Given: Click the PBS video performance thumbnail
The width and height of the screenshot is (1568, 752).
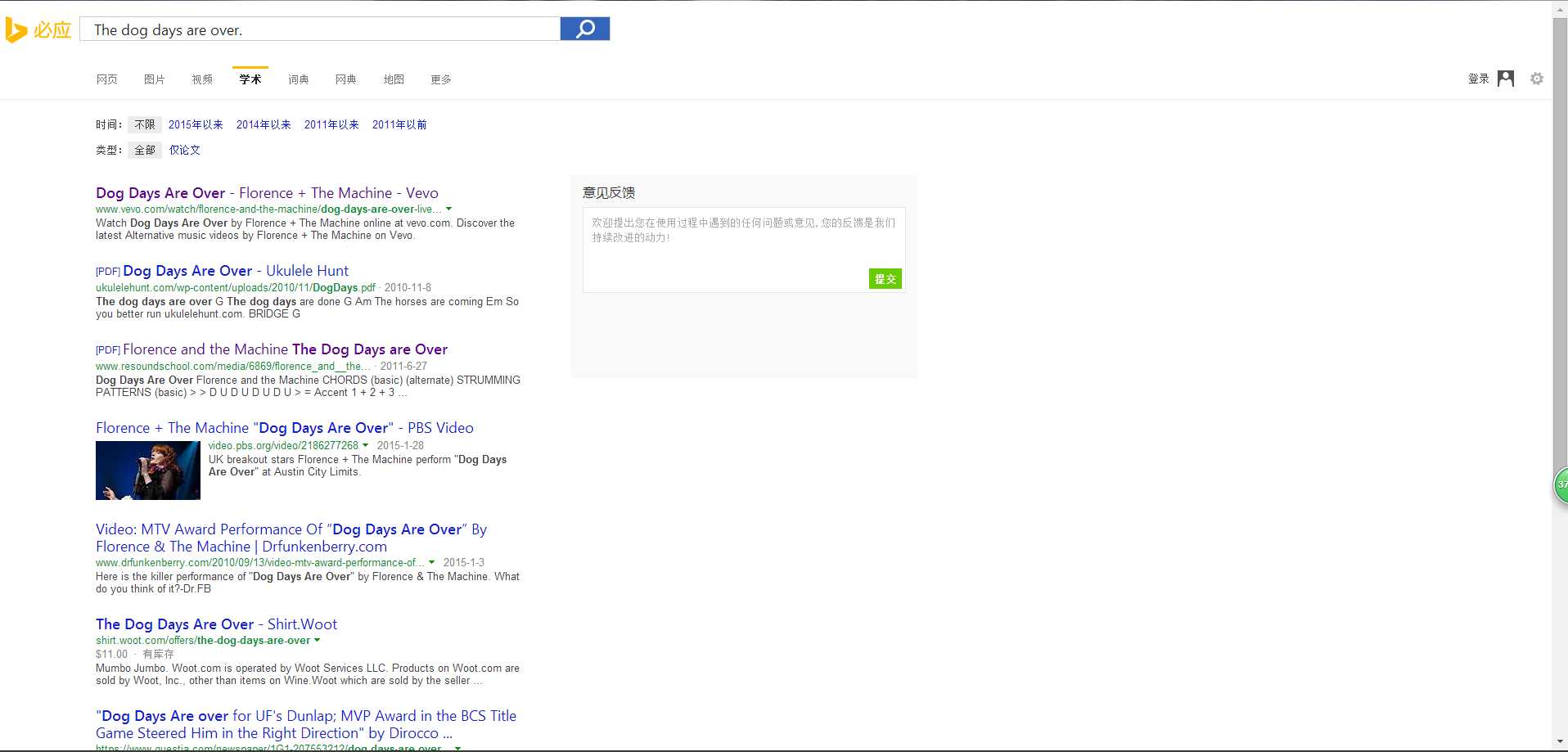Looking at the screenshot, I should coord(148,471).
